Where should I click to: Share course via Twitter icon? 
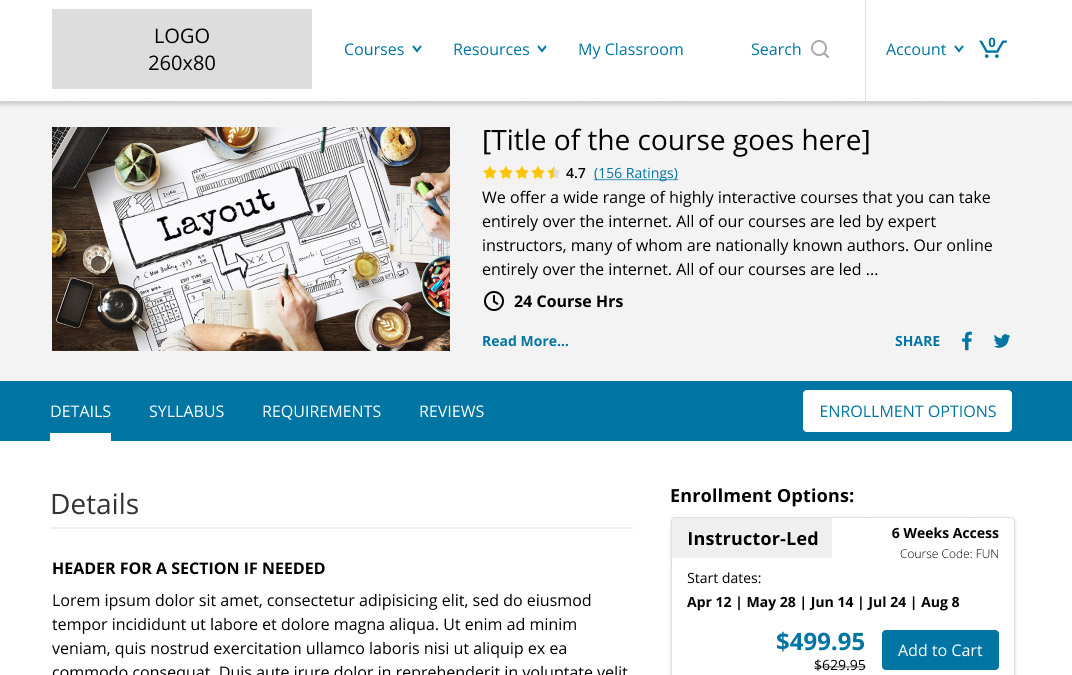[1002, 341]
